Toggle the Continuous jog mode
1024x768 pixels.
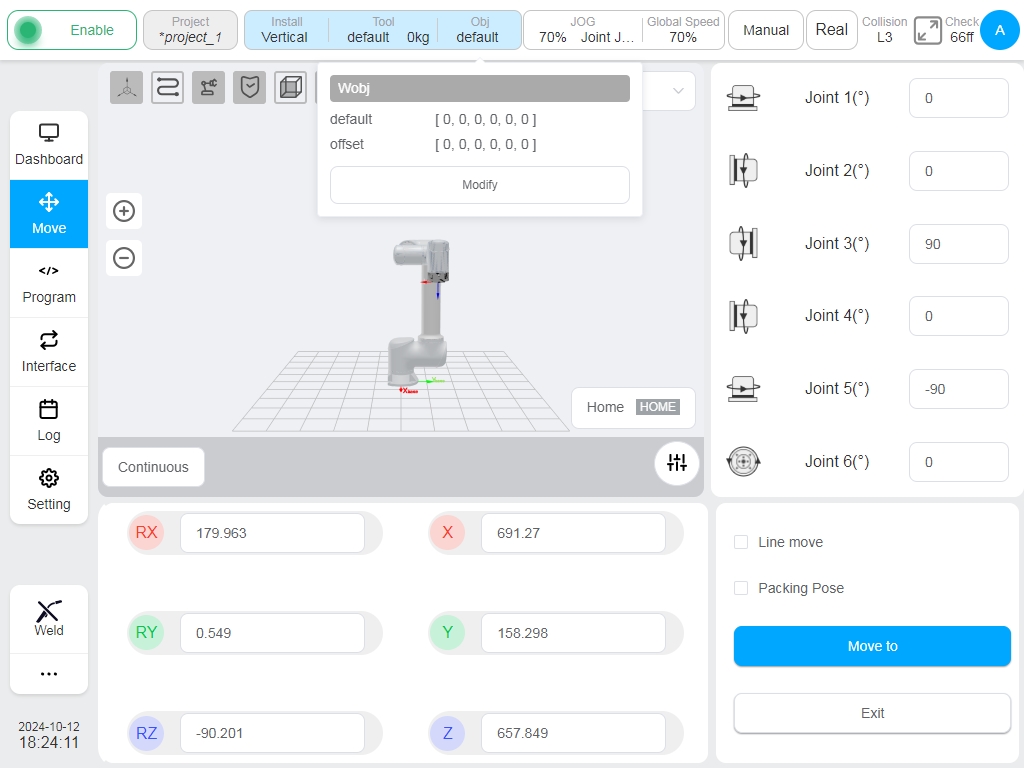(x=153, y=467)
